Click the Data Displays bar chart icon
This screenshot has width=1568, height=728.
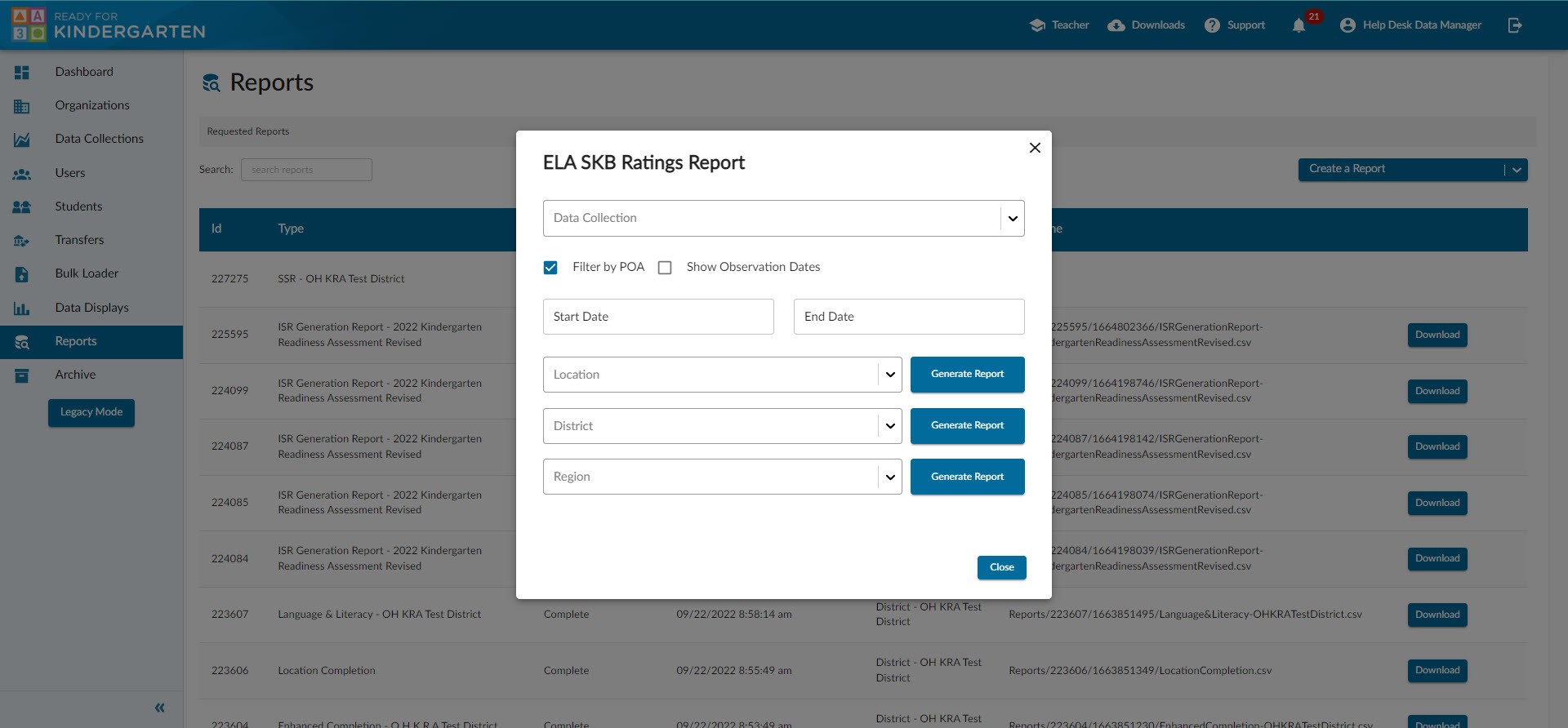22,309
